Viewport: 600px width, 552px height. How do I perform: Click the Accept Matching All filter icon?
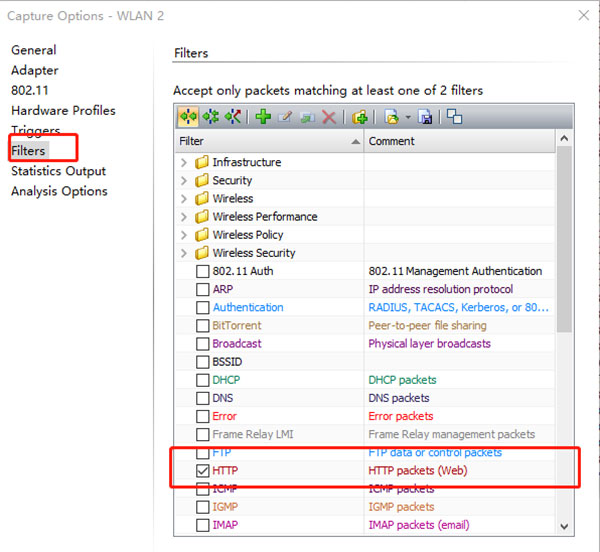(210, 117)
